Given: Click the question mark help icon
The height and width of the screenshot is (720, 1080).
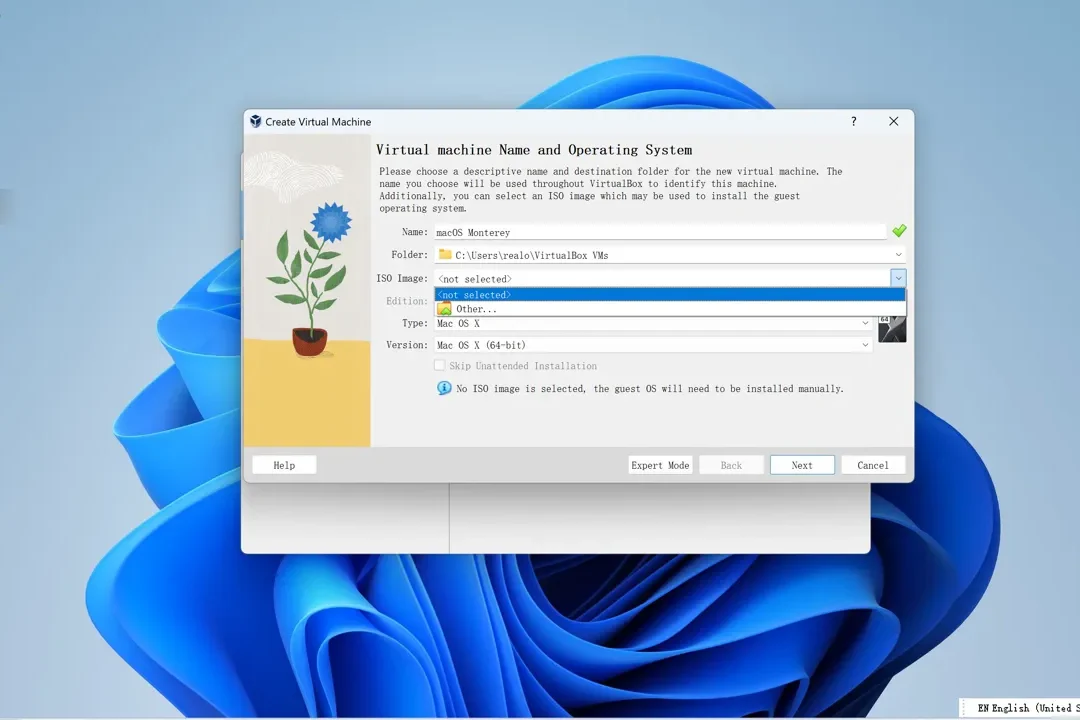Looking at the screenshot, I should pos(852,121).
